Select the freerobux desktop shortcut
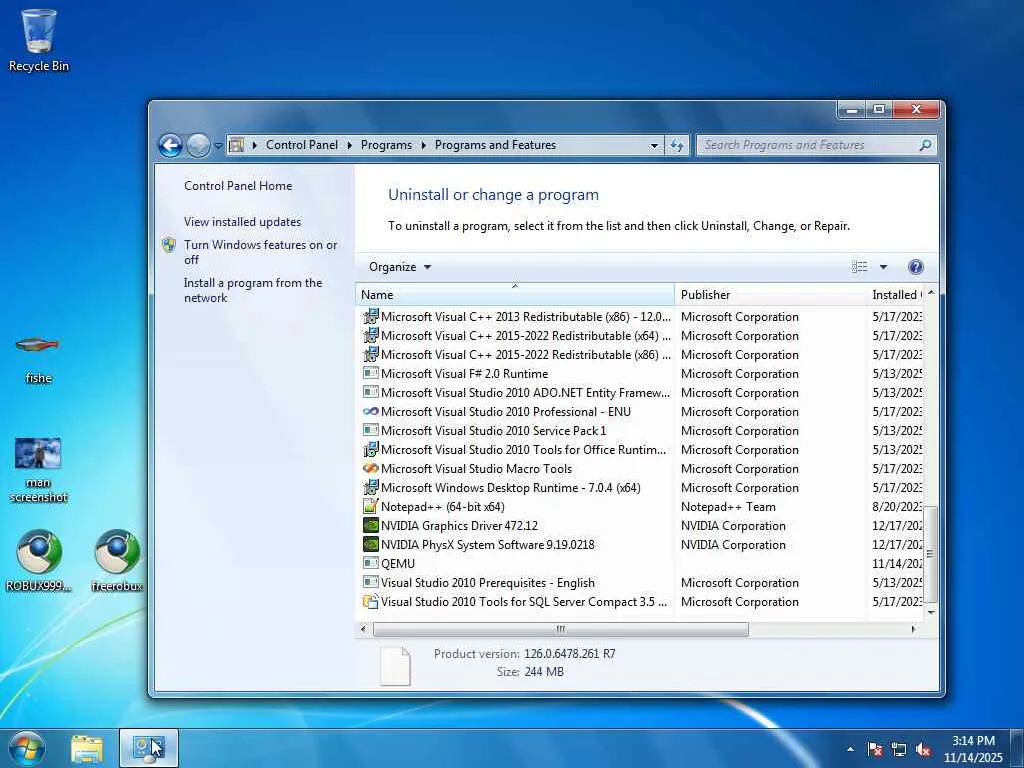1024x768 pixels. pos(117,560)
